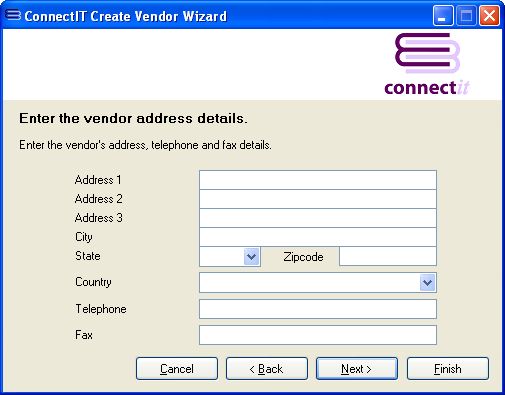Open the State dropdown arrow
This screenshot has height=395, width=505.
pos(251,257)
